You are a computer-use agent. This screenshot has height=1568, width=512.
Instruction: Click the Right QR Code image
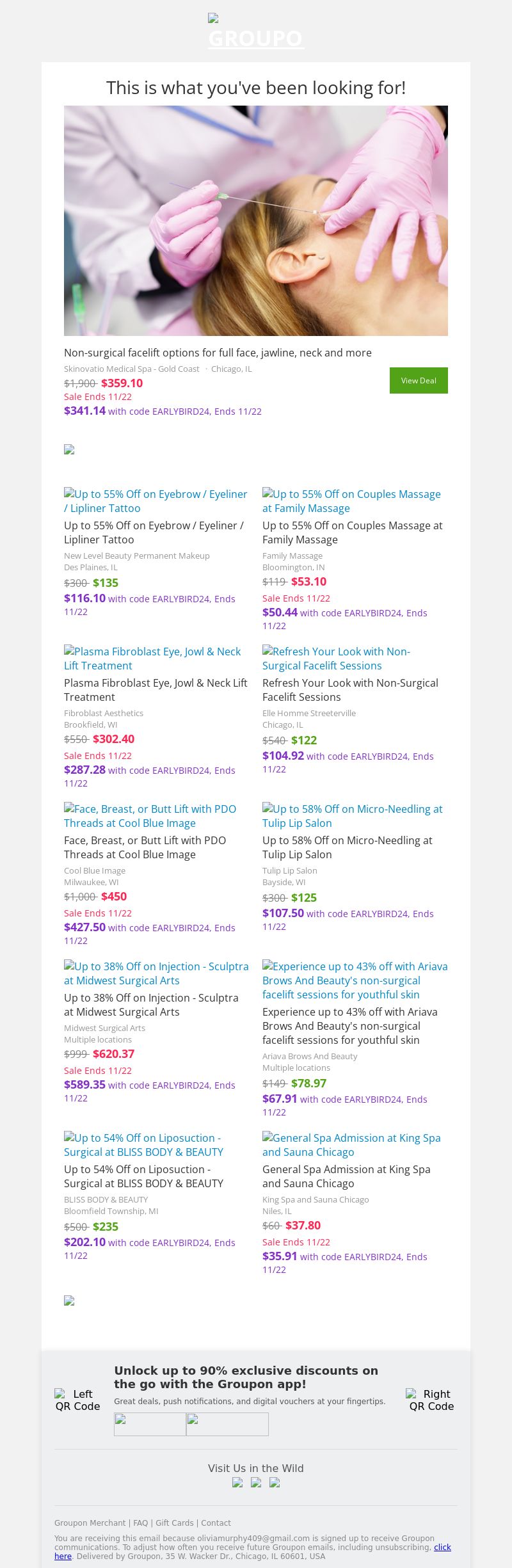(x=431, y=1400)
